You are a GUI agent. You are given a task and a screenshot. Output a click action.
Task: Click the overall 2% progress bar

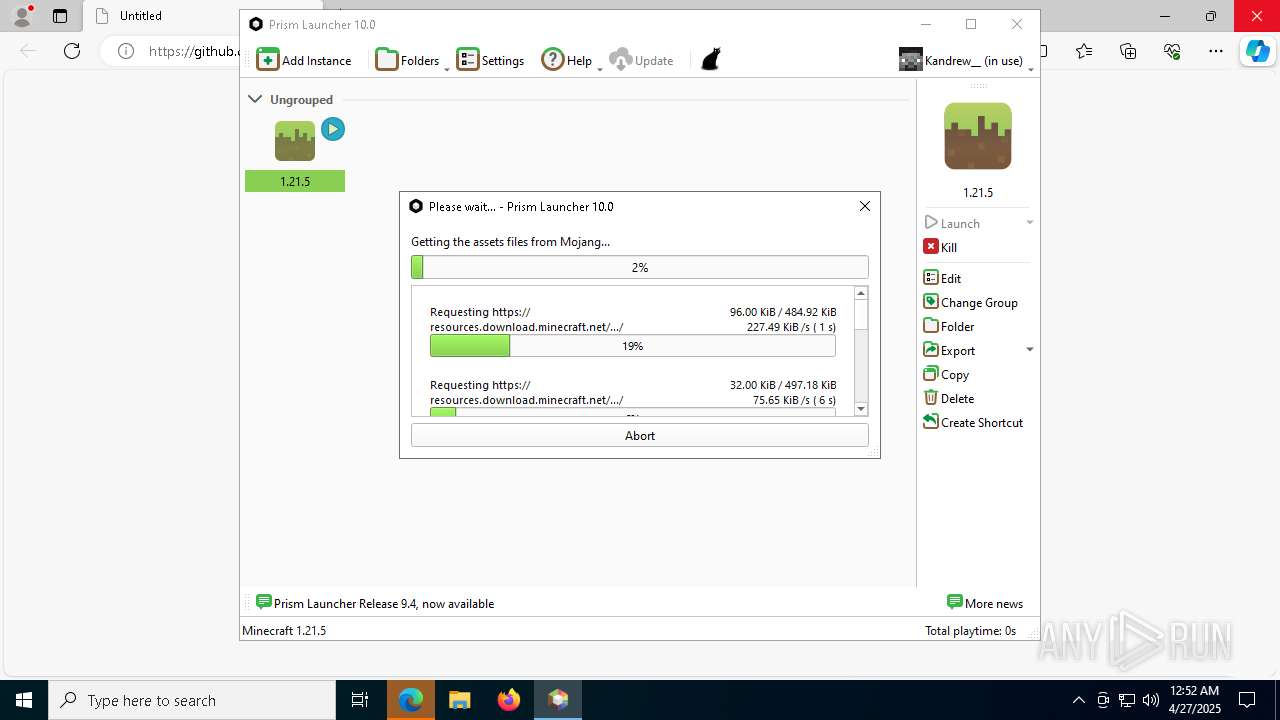[x=640, y=267]
